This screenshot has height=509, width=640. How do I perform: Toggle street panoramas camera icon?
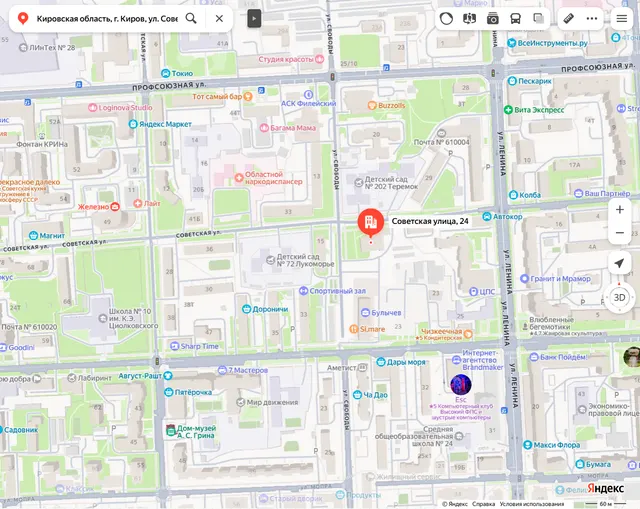click(x=493, y=18)
